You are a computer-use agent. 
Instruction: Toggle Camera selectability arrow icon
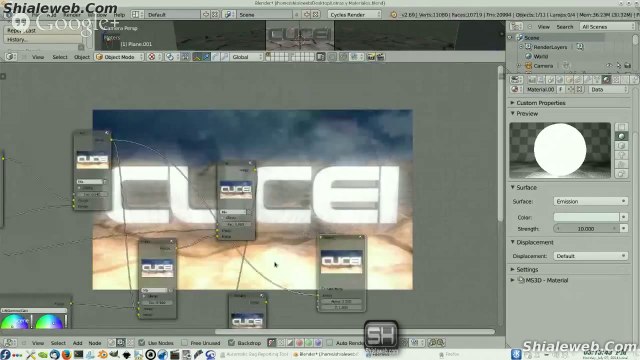(x=618, y=66)
